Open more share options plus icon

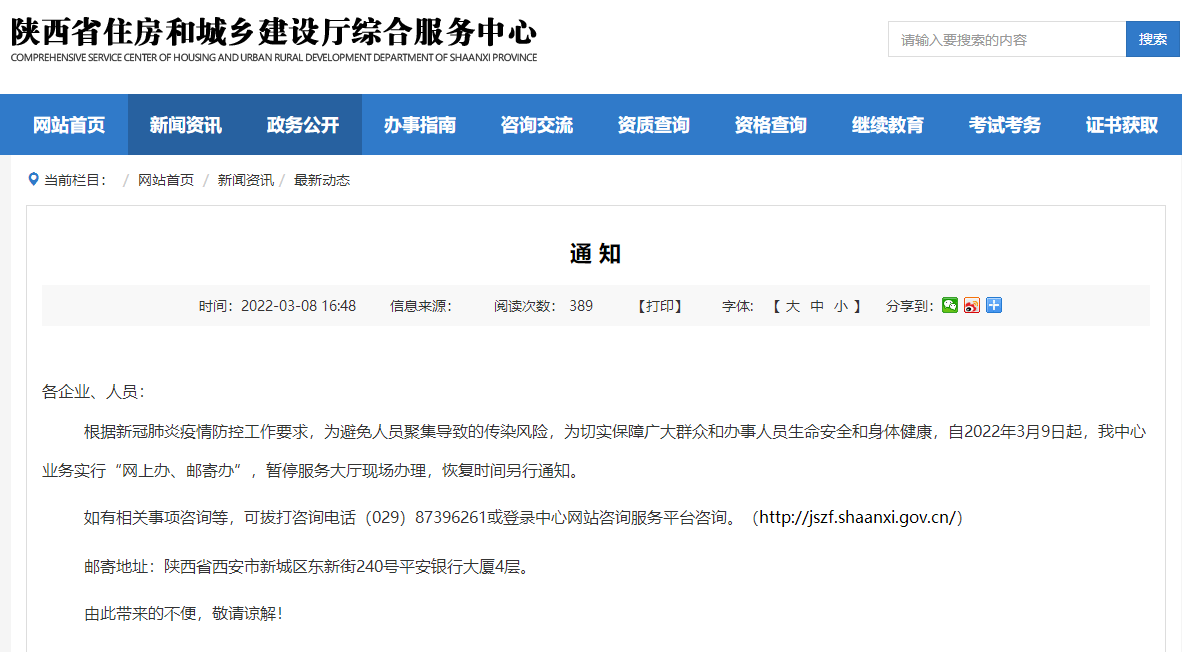pos(994,305)
